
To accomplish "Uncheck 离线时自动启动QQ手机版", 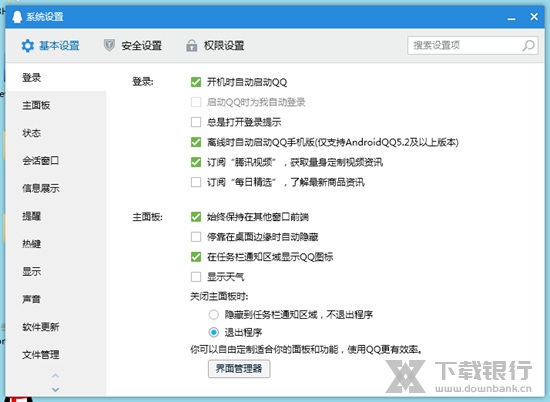I will pyautogui.click(x=196, y=142).
